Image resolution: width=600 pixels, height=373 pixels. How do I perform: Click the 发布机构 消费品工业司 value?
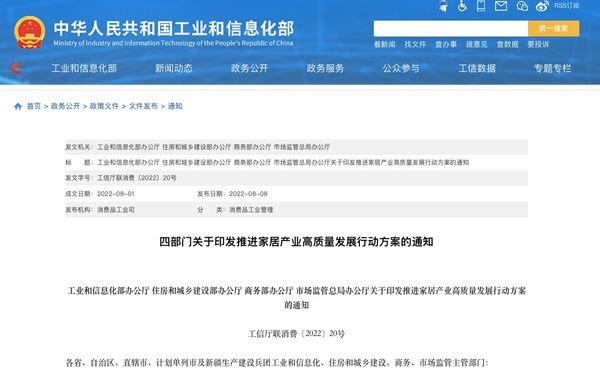[116, 210]
